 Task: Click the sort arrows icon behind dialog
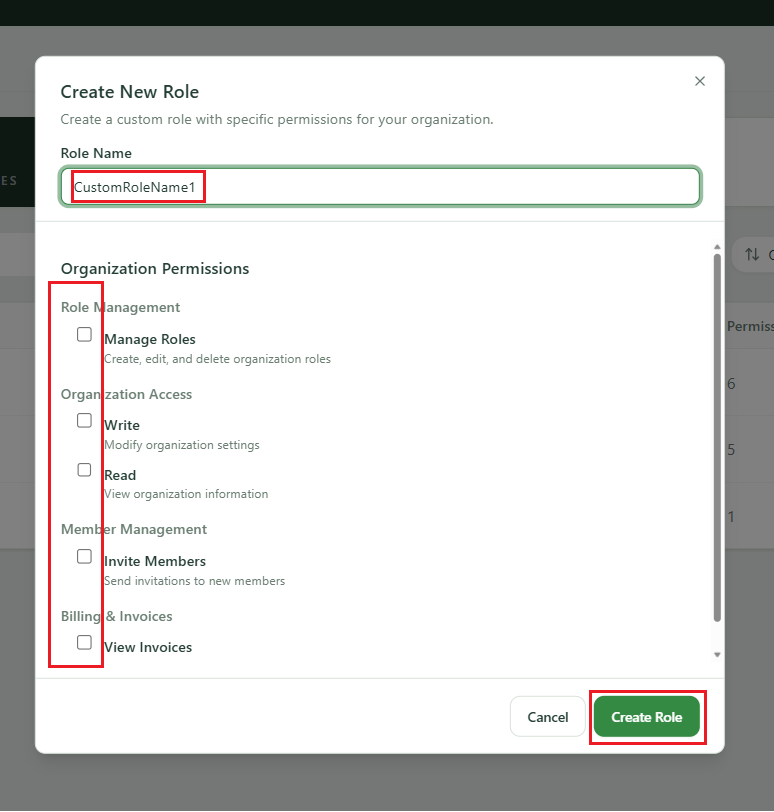[x=752, y=254]
